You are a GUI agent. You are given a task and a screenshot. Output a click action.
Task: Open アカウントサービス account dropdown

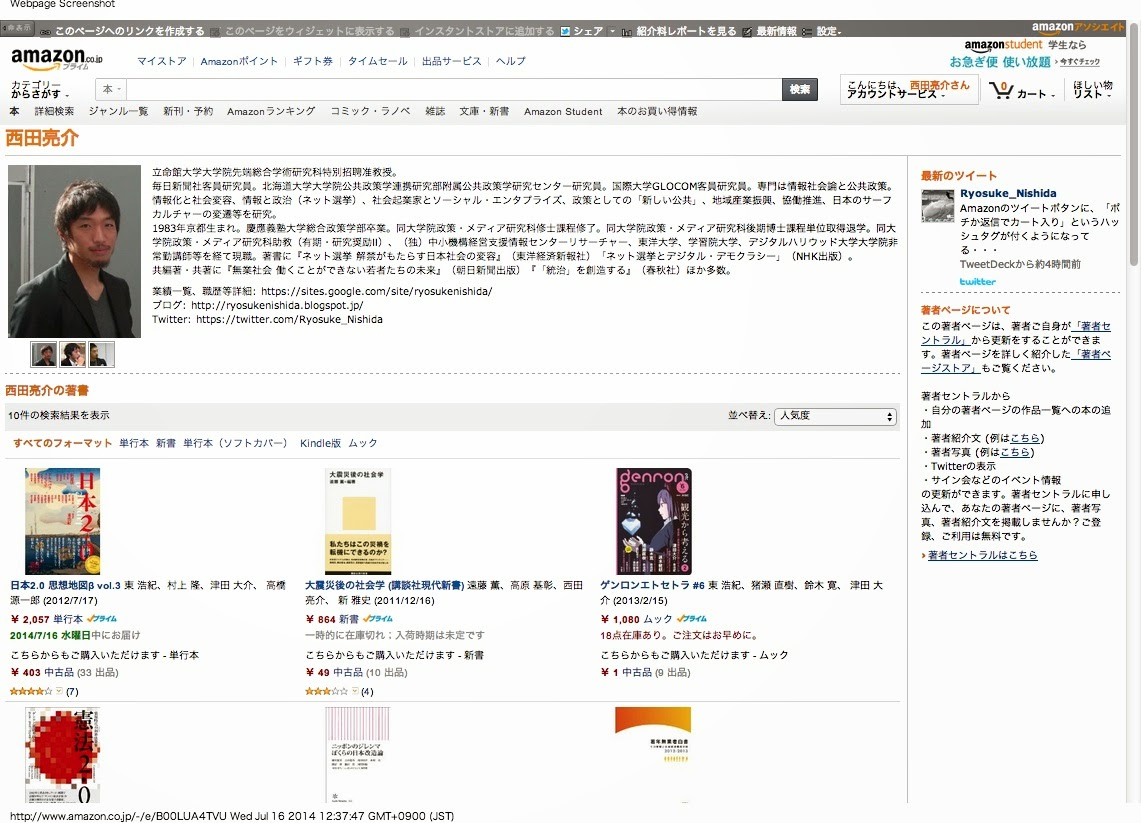coord(907,90)
